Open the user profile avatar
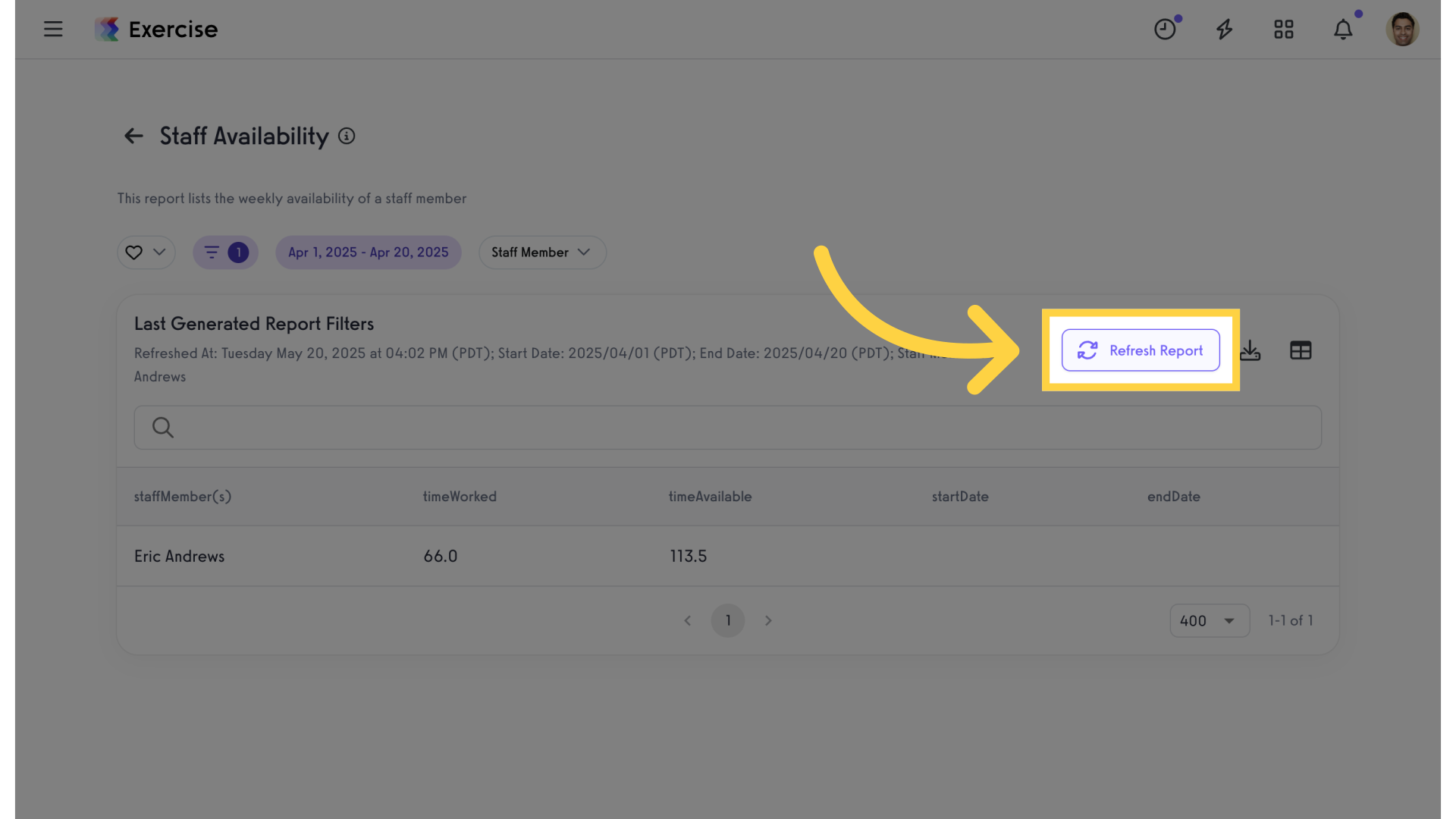The image size is (1456, 819). [x=1402, y=29]
